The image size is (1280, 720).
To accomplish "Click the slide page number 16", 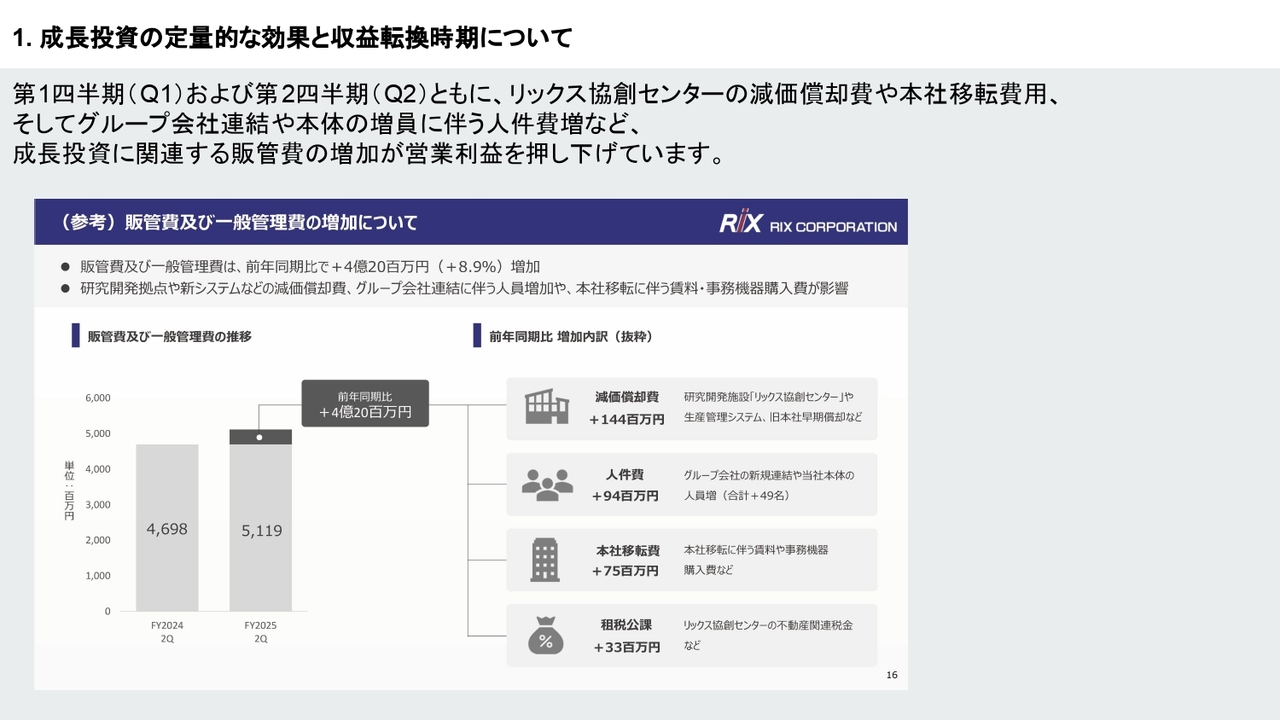I will pyautogui.click(x=891, y=676).
